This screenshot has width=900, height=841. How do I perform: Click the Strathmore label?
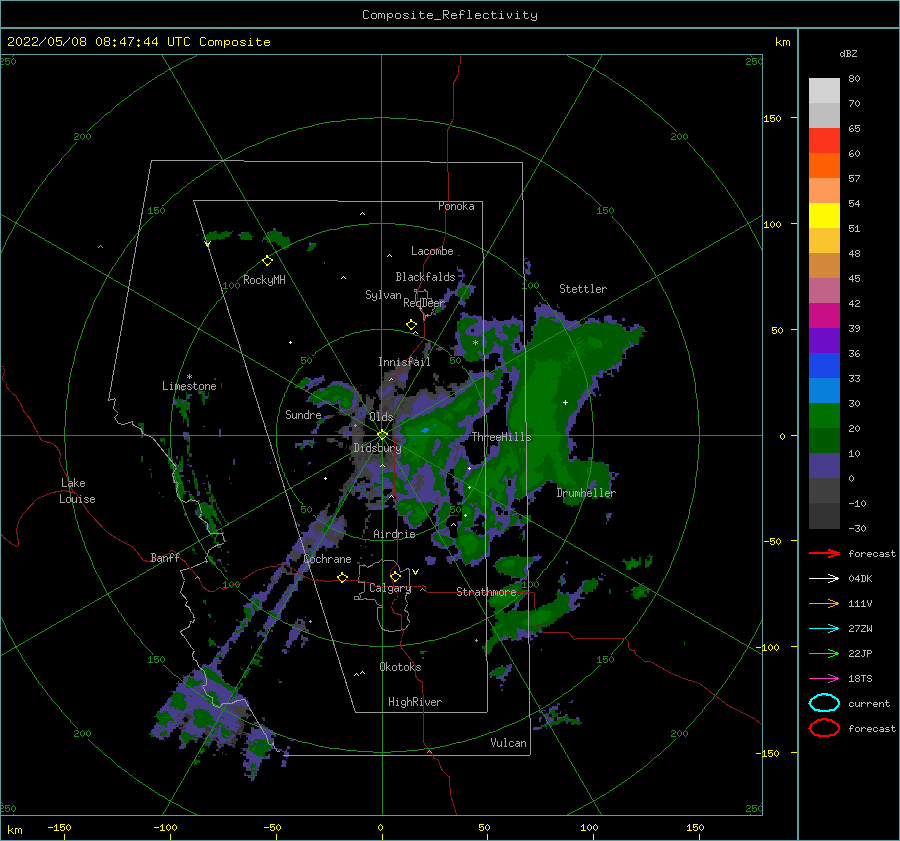[x=486, y=591]
